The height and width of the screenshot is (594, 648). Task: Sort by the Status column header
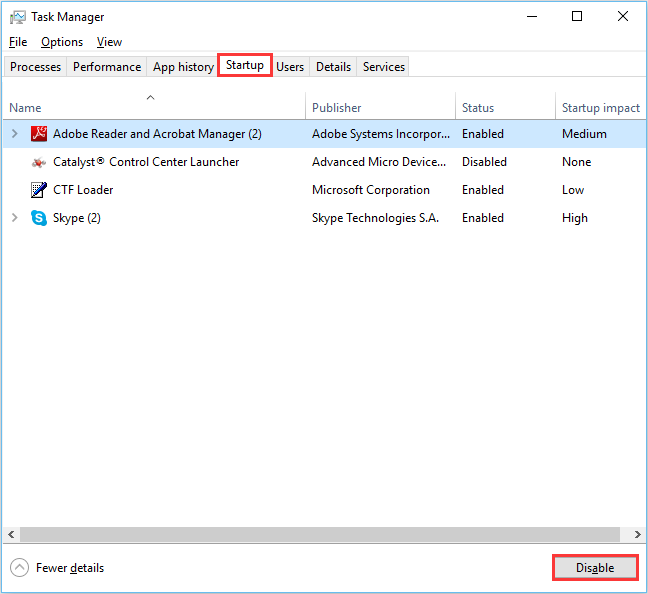(505, 107)
